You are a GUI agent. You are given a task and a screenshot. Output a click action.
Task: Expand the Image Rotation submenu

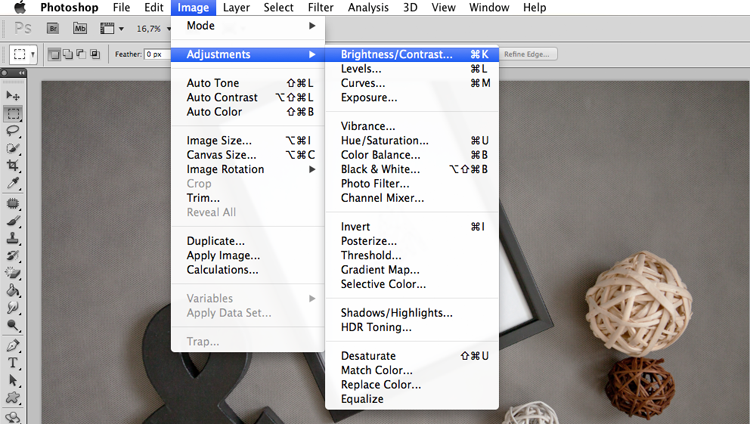pos(248,169)
